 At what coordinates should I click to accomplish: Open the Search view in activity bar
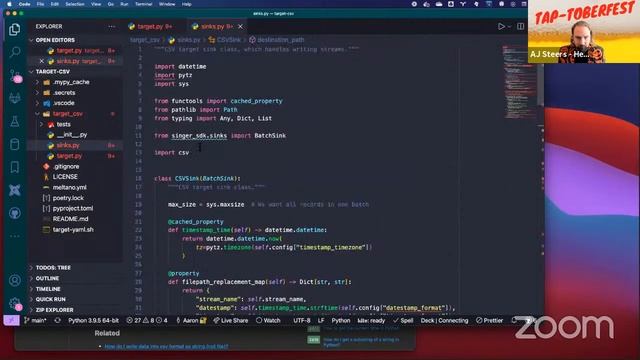pos(15,52)
